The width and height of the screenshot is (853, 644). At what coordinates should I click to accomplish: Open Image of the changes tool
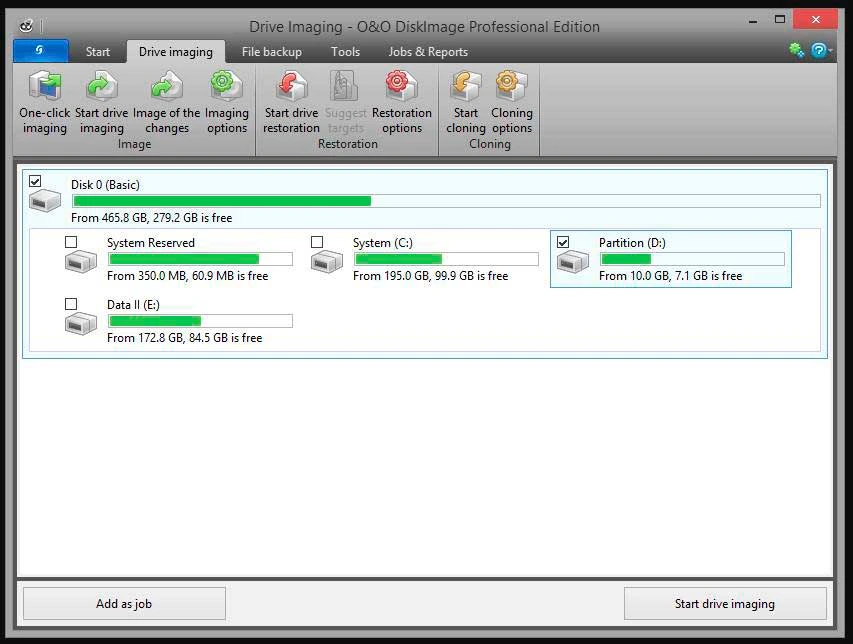tap(166, 86)
